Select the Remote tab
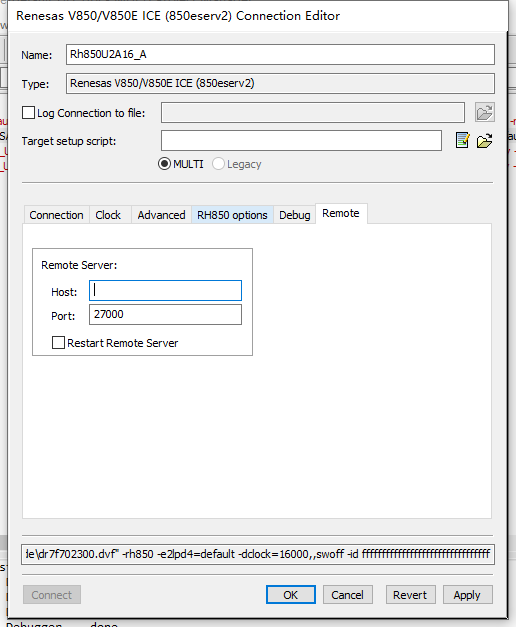 click(x=341, y=214)
